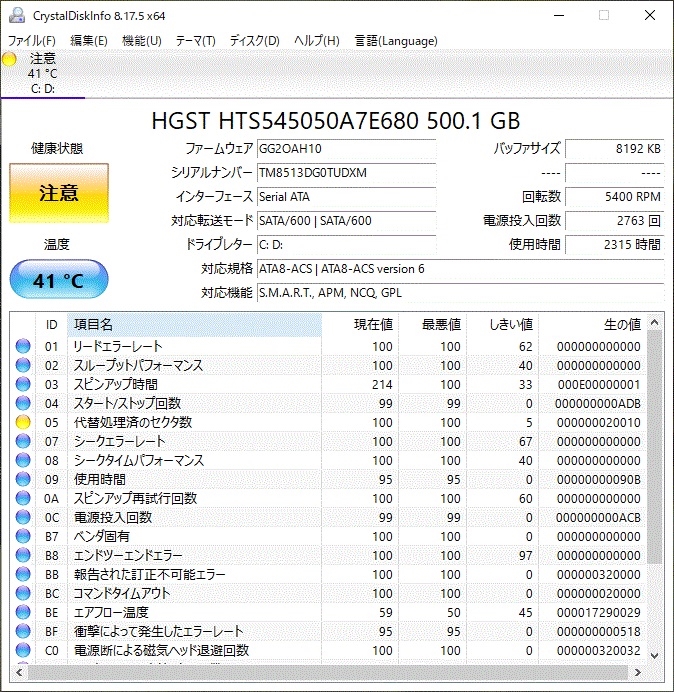
Task: Open the テーマ(T) menu
Action: coord(196,41)
